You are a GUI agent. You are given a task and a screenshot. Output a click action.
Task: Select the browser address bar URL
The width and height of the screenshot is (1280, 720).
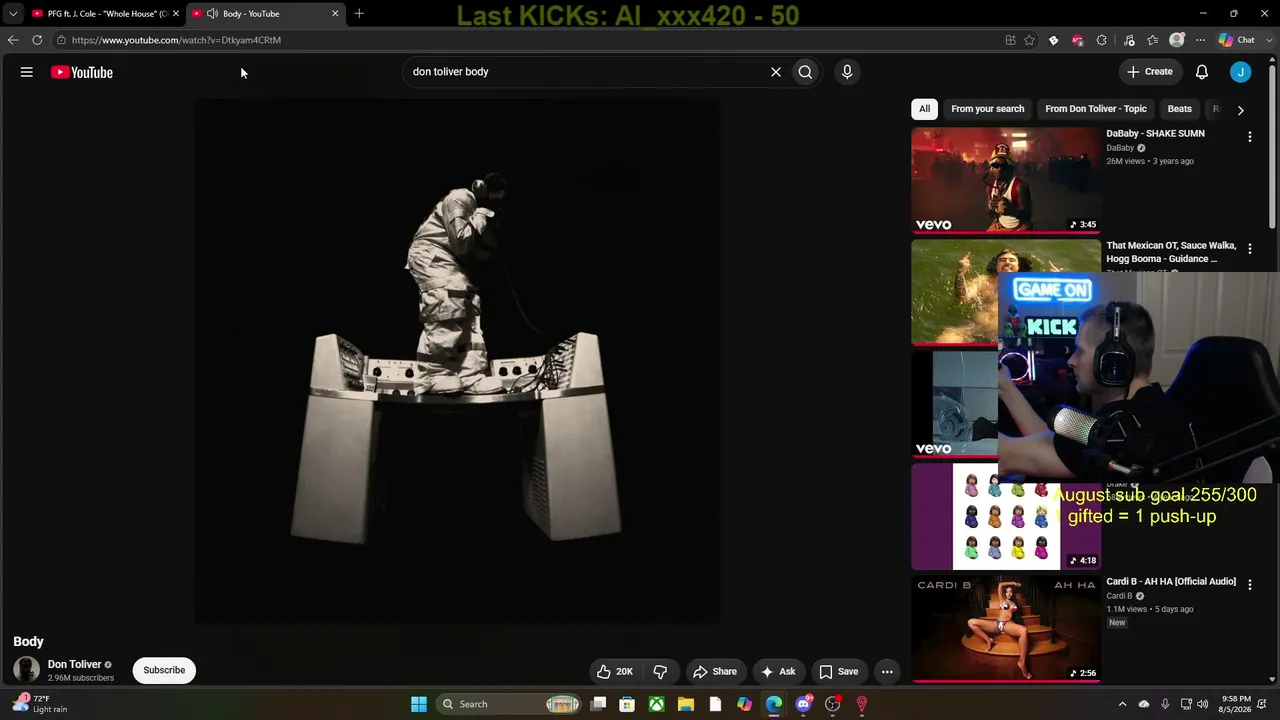pyautogui.click(x=176, y=40)
